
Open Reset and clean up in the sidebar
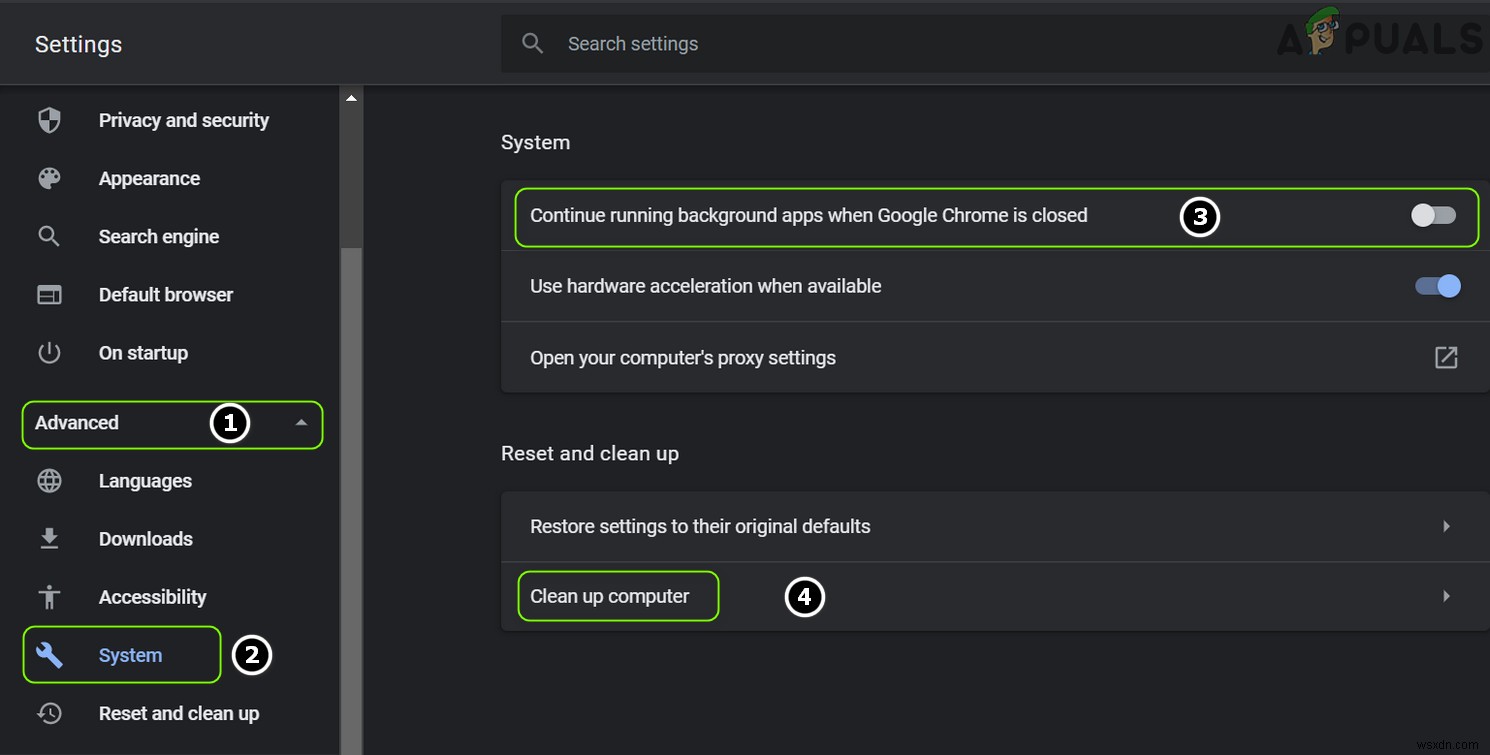(x=179, y=713)
